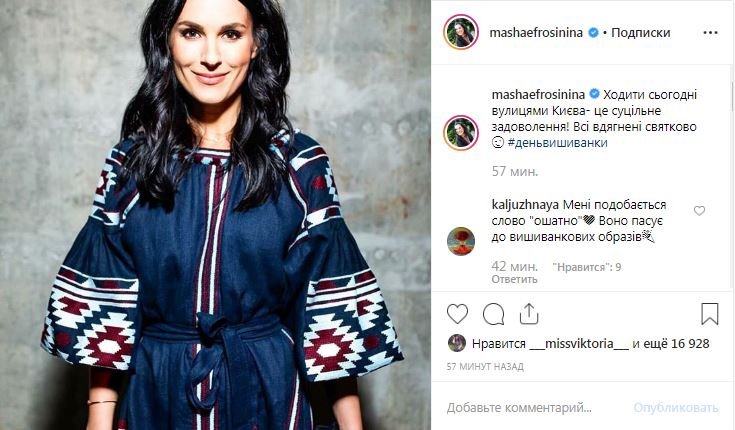Like the post with the heart icon

pyautogui.click(x=457, y=314)
